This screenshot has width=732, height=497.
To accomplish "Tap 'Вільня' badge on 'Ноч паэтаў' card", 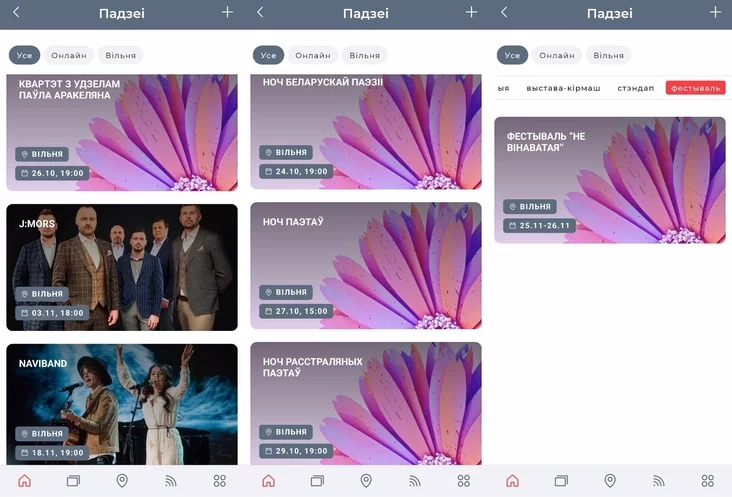I will (x=286, y=292).
